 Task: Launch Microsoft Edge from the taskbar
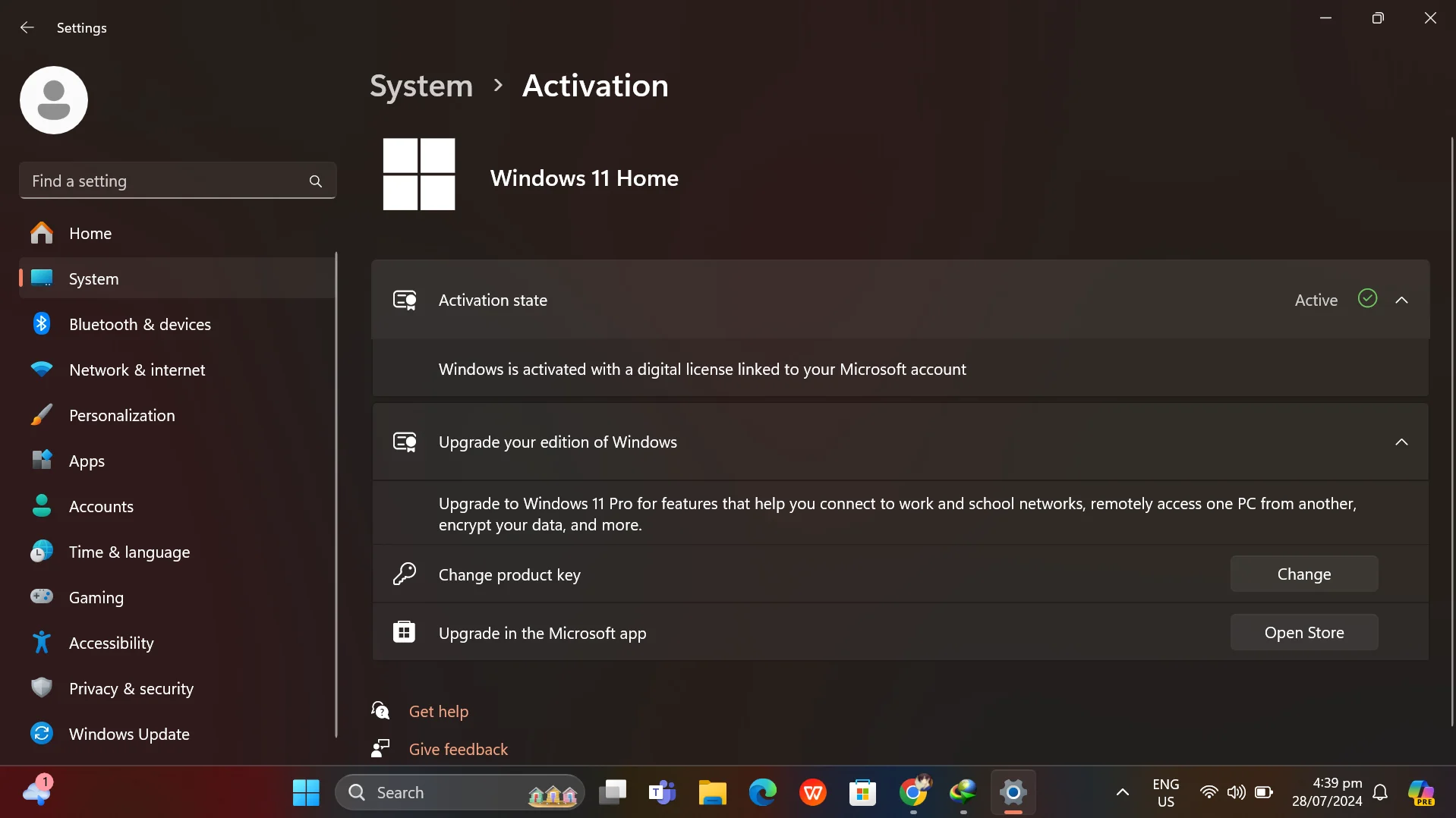click(x=763, y=793)
